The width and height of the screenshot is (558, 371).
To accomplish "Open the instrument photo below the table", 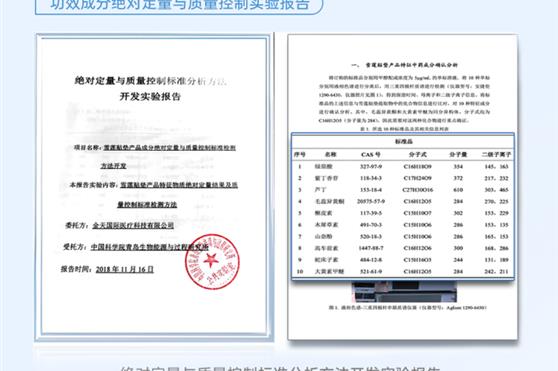I will (404, 291).
